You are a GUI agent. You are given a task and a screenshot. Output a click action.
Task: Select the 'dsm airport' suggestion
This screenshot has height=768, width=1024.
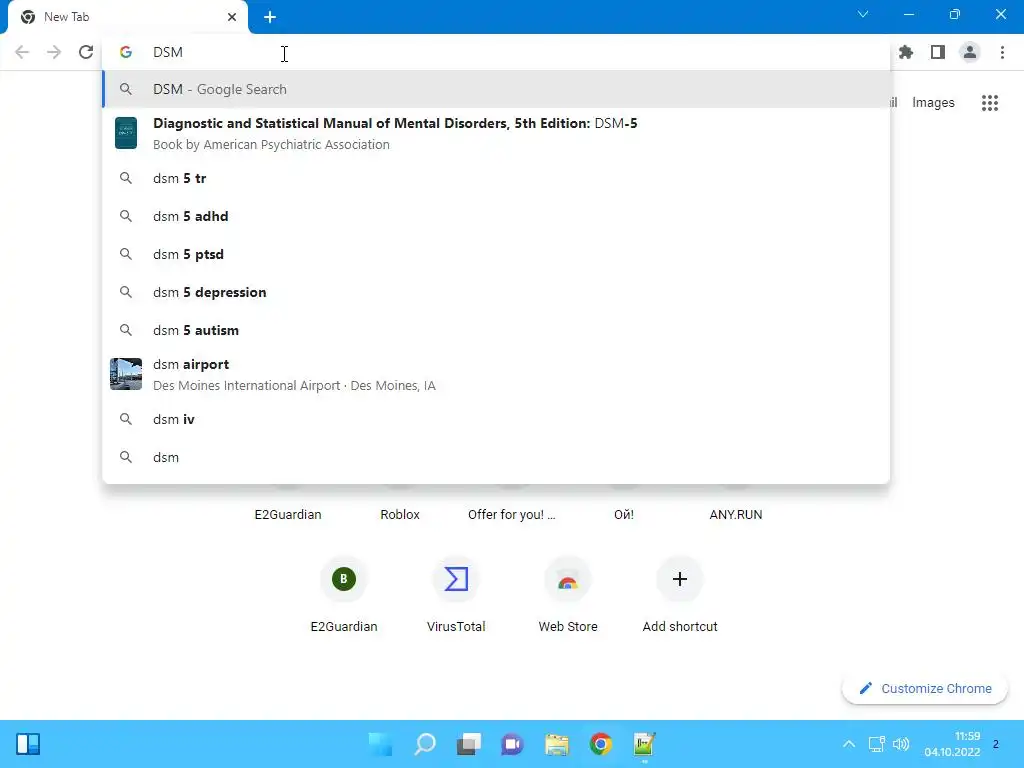click(496, 374)
